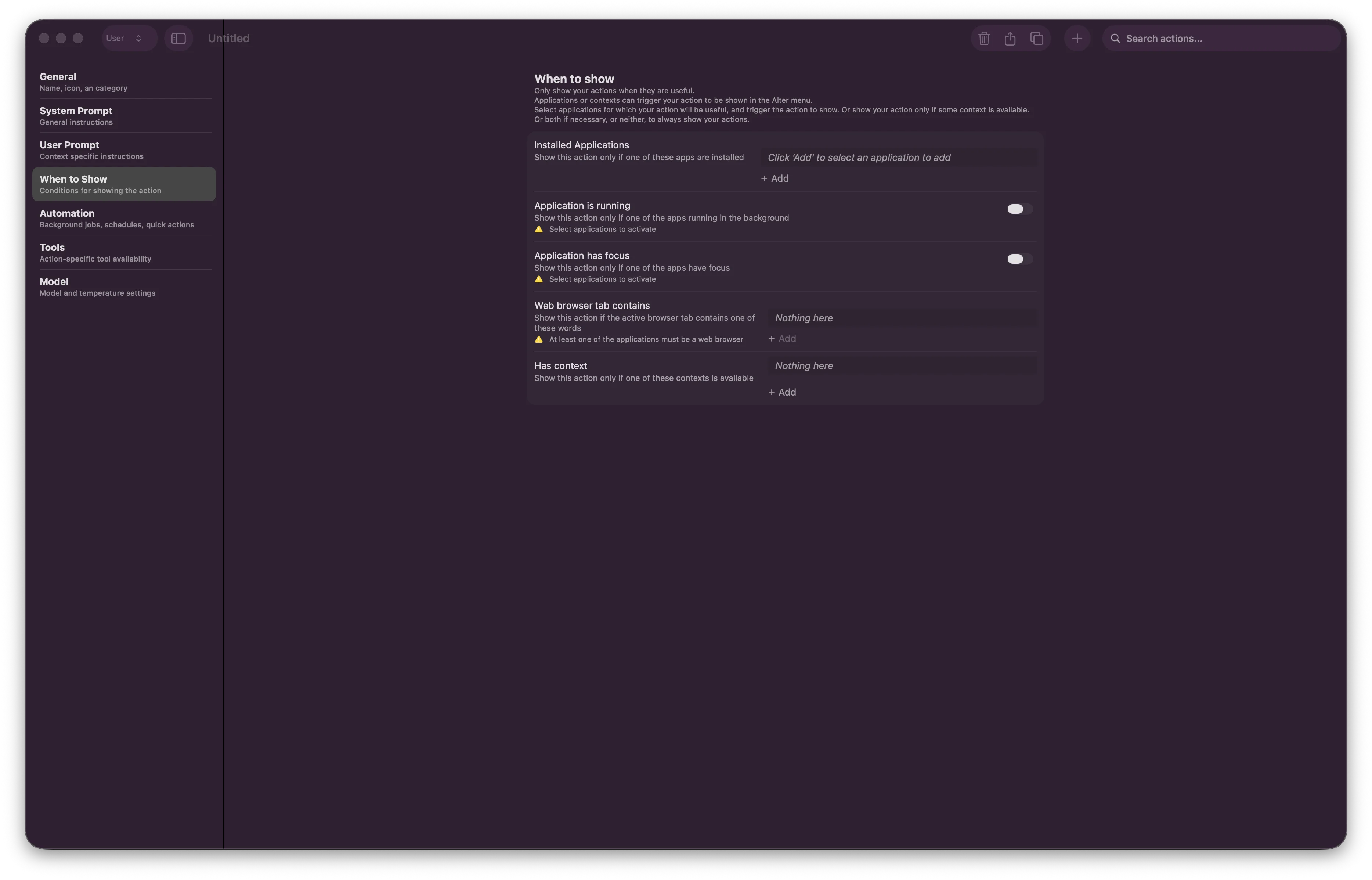Click the duplicate action icon
This screenshot has height=880, width=1372.
tap(1036, 38)
